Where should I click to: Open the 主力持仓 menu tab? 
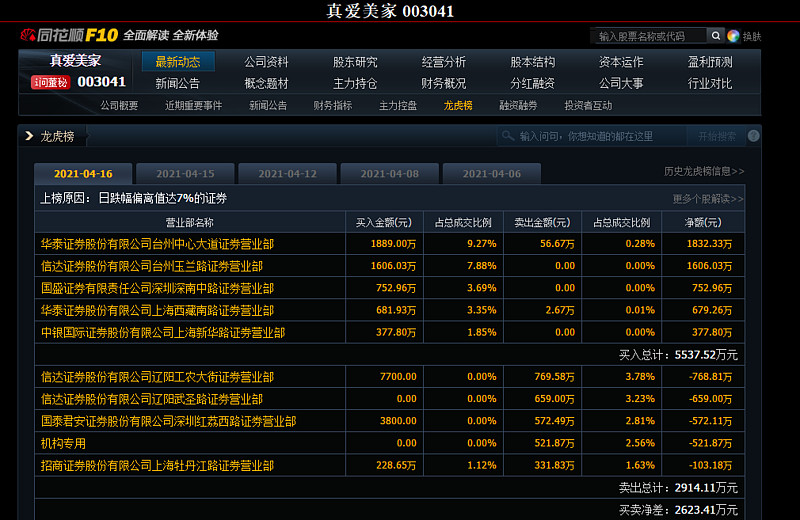click(355, 83)
